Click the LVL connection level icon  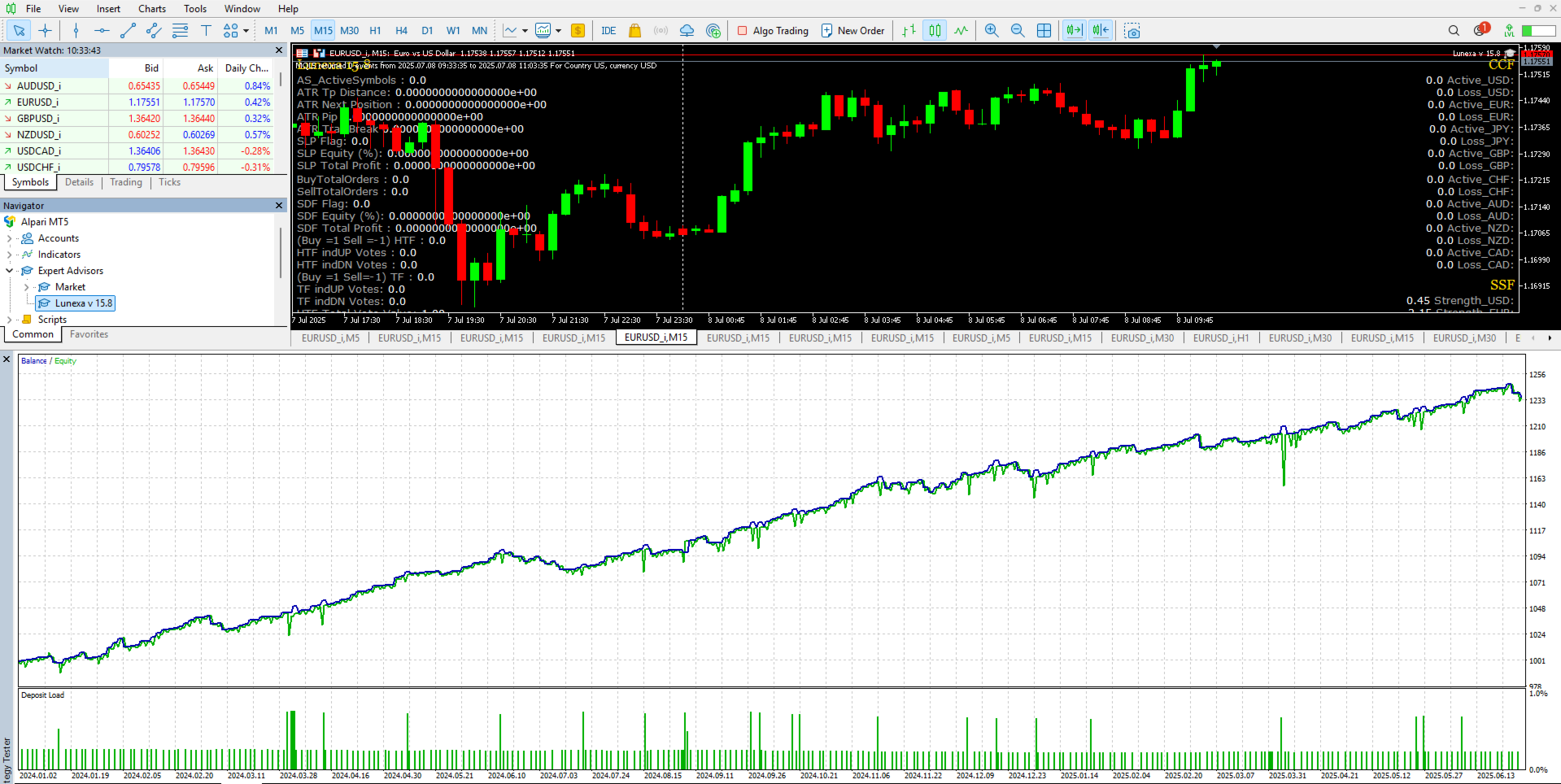(1509, 31)
